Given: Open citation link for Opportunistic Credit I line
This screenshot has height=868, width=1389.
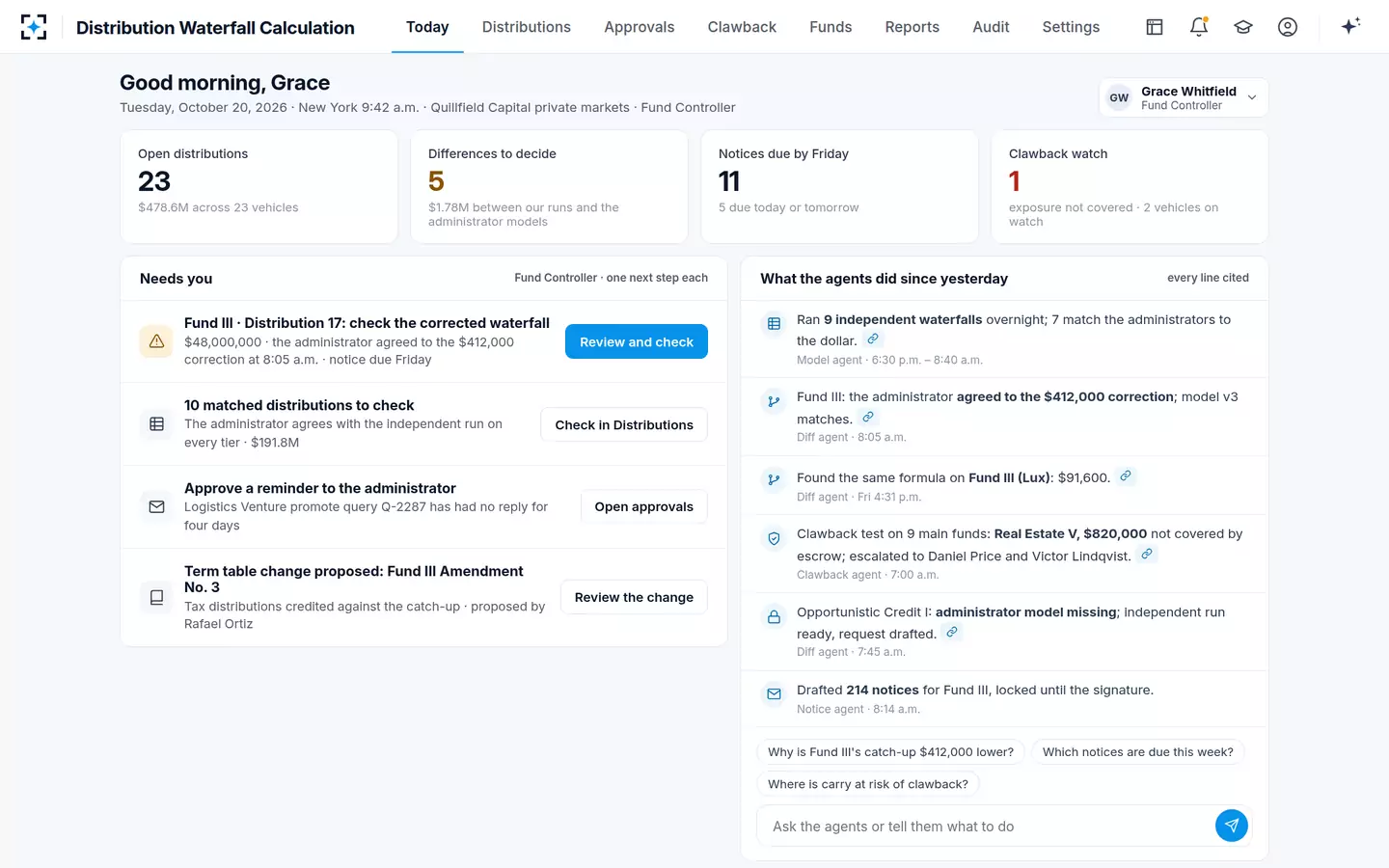Looking at the screenshot, I should pyautogui.click(x=952, y=633).
